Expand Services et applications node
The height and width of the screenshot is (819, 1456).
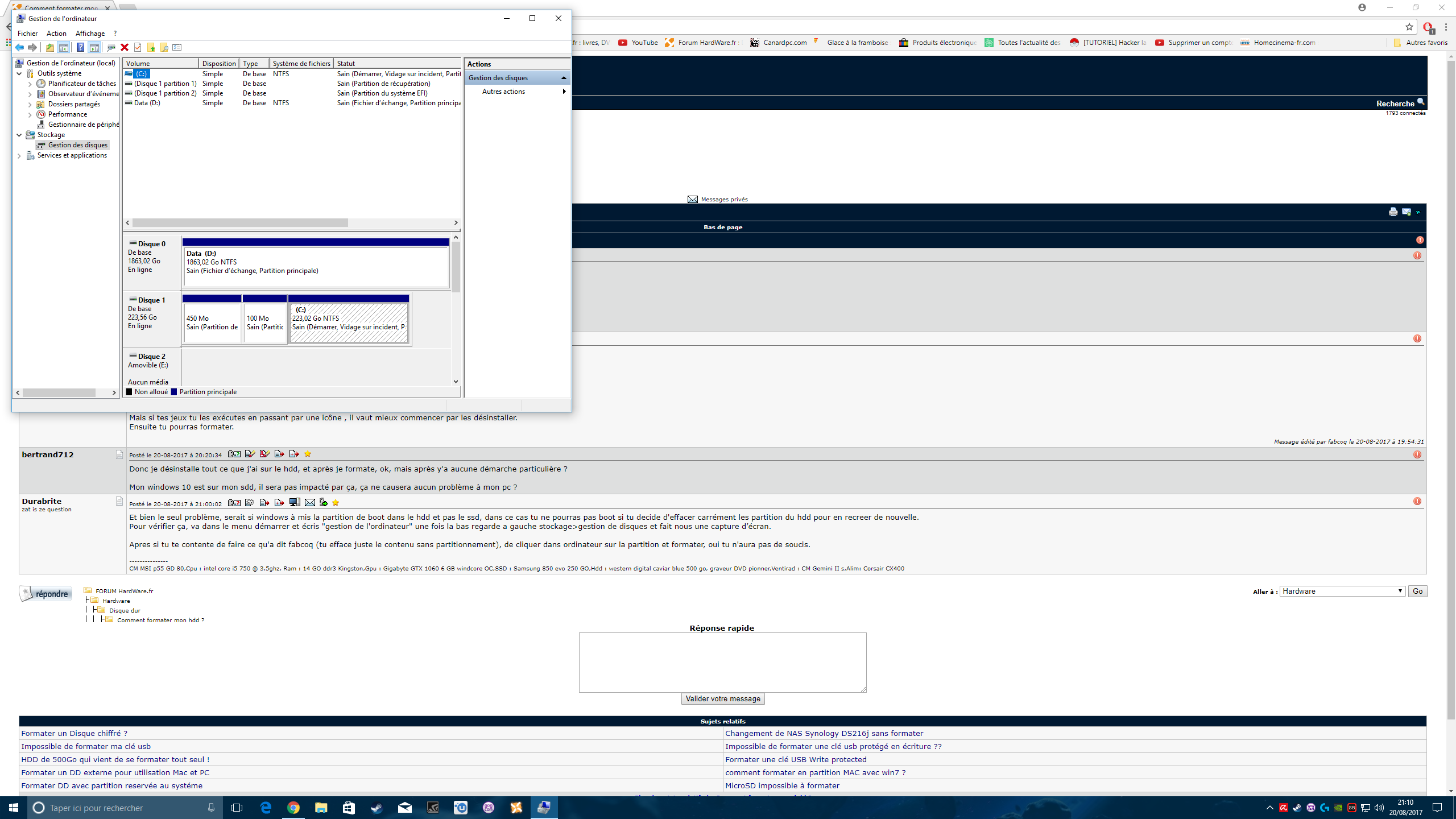19,155
